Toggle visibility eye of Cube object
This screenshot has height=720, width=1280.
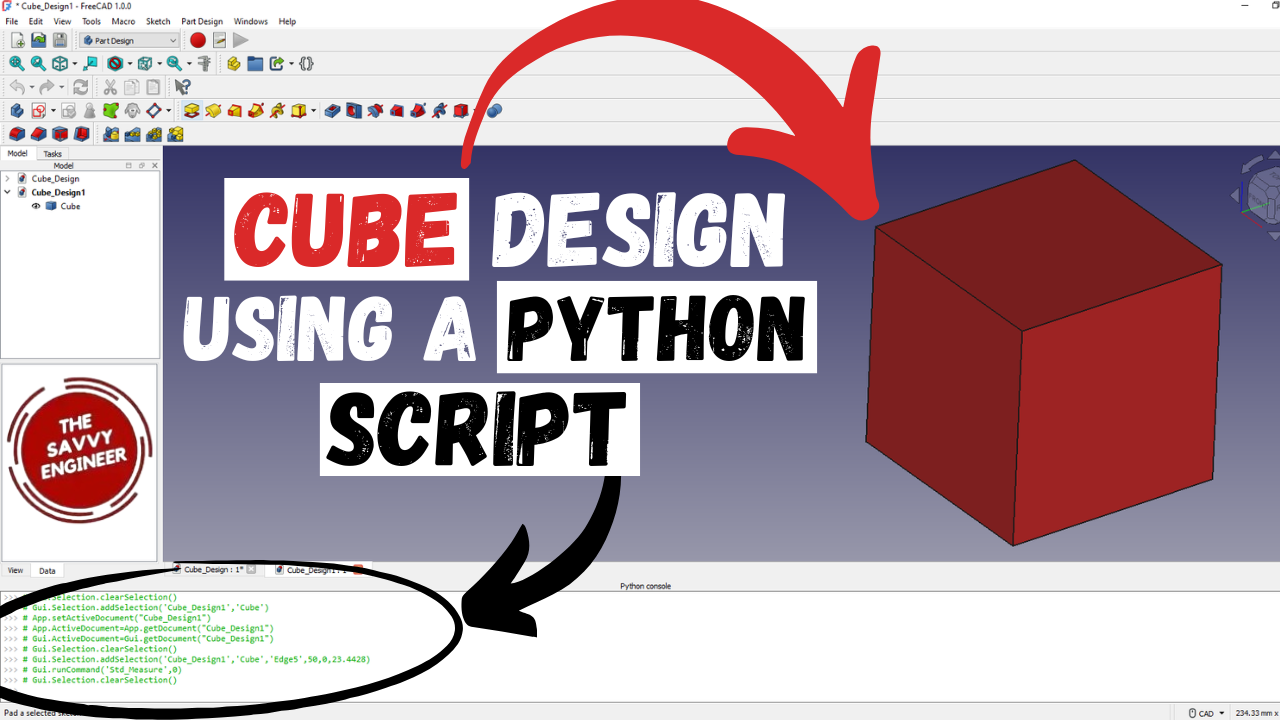tap(36, 206)
